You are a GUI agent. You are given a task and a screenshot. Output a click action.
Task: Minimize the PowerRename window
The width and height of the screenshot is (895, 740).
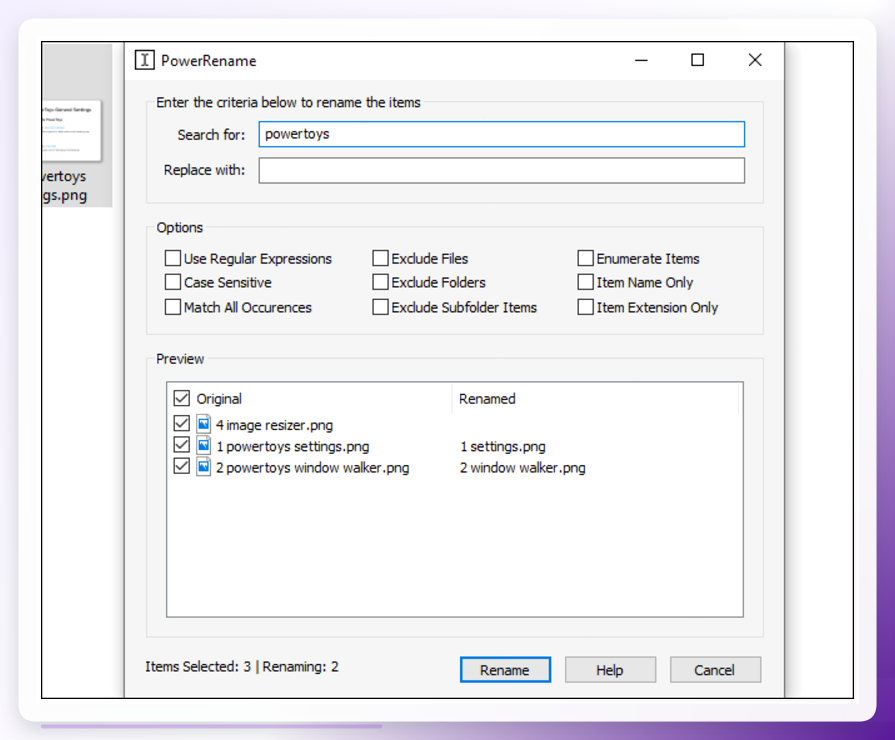coord(642,60)
